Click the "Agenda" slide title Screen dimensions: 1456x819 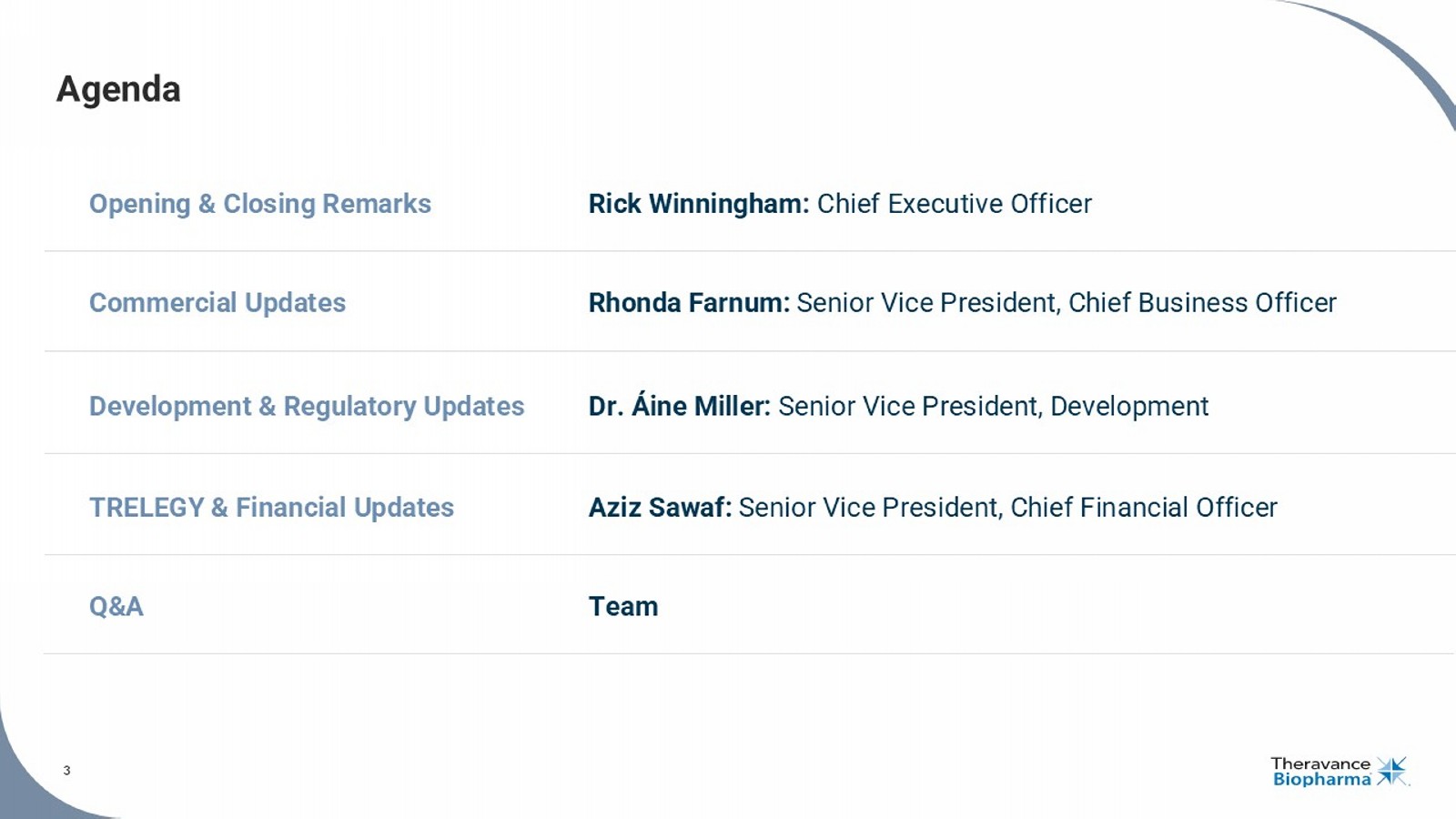point(118,89)
